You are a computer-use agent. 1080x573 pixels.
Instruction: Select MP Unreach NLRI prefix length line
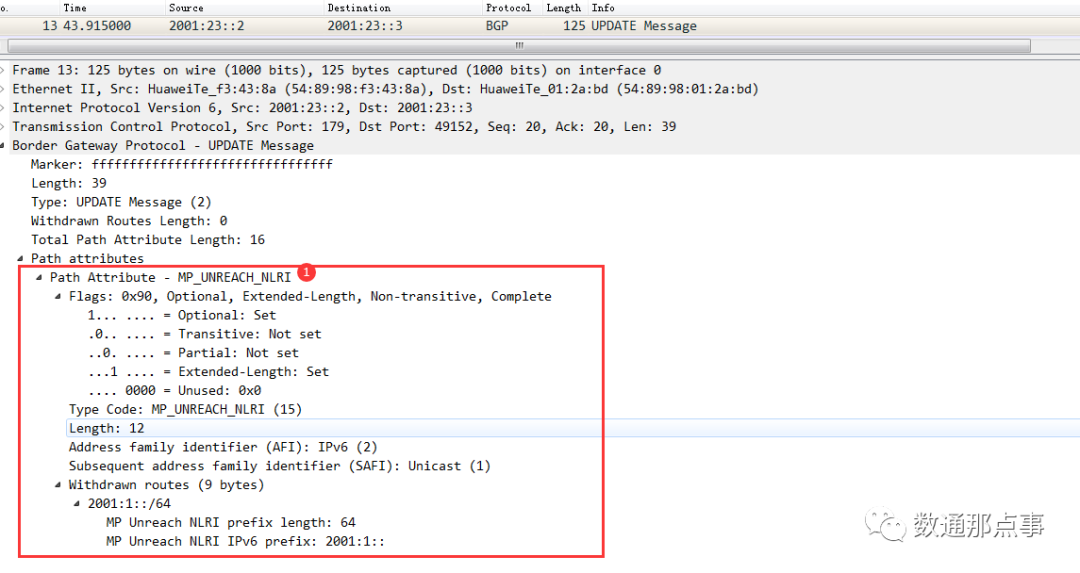[x=231, y=523]
